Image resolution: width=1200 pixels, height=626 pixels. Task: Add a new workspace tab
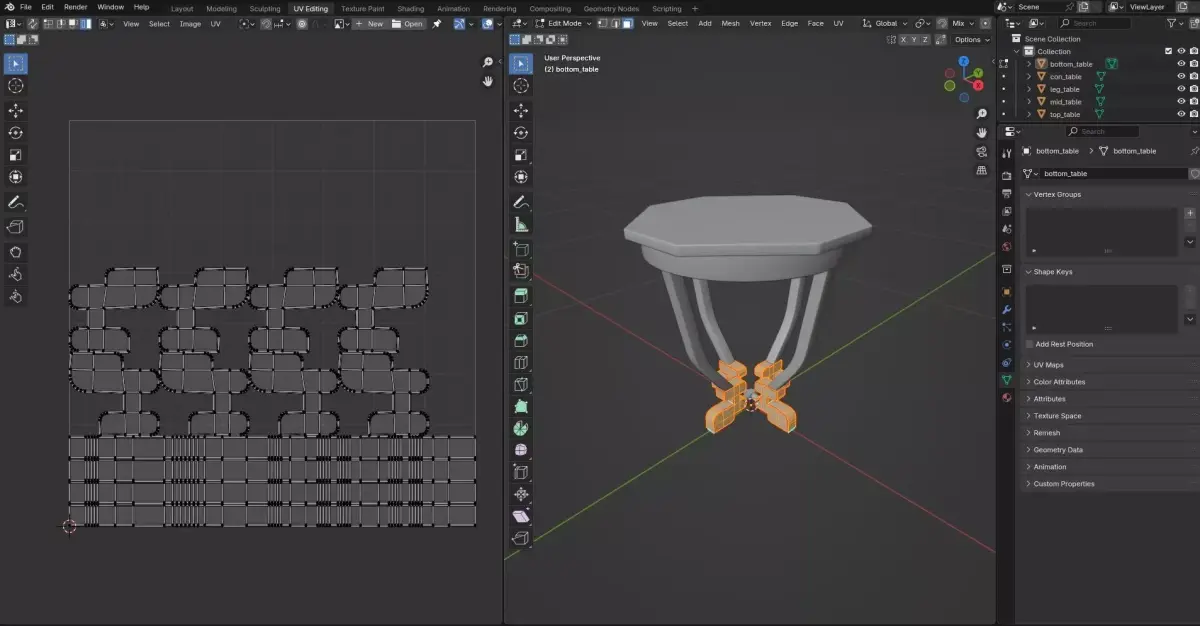pos(695,8)
